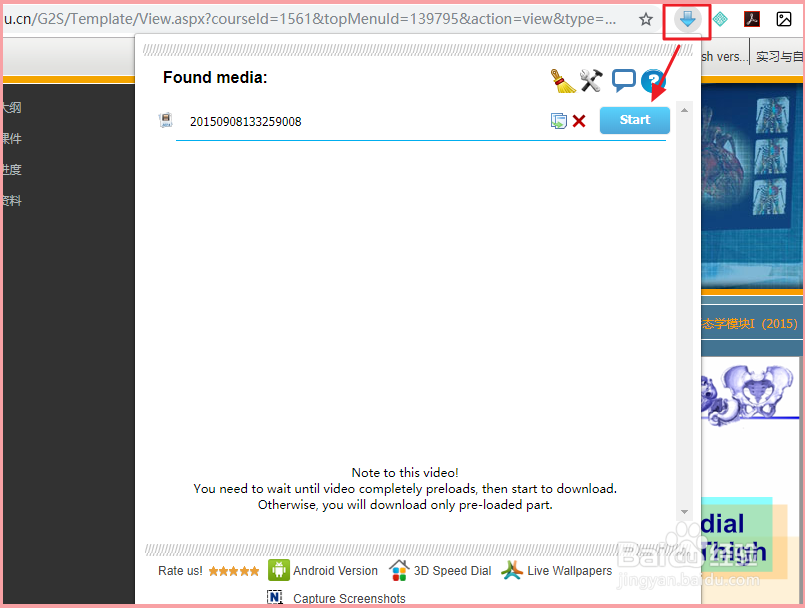This screenshot has width=805, height=608.
Task: Click the teal diamond extension icon
Action: [x=720, y=20]
